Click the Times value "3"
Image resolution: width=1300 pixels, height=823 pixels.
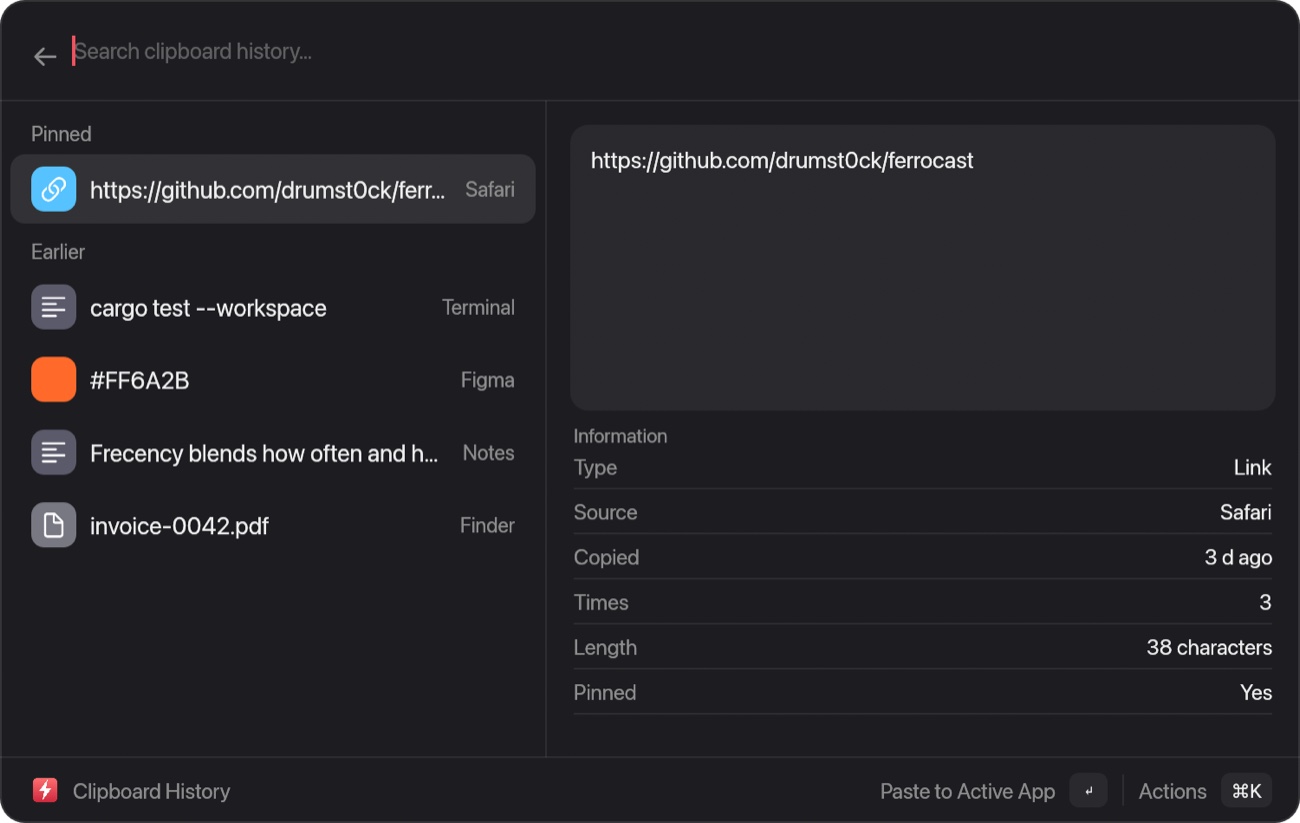(x=1265, y=603)
